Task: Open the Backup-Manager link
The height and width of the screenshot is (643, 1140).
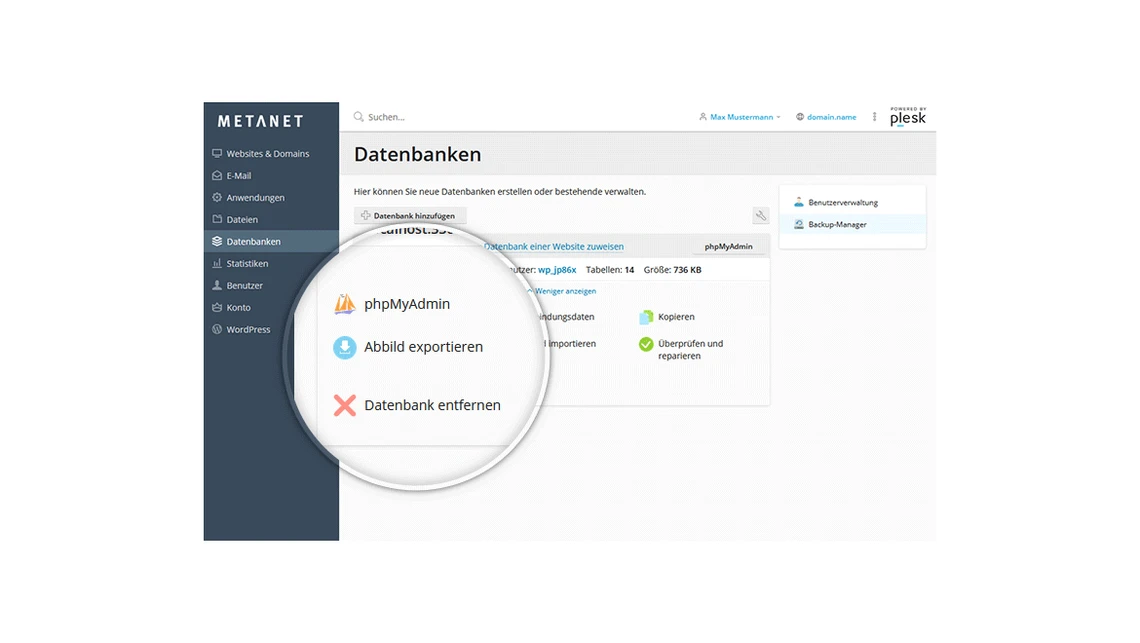Action: click(x=837, y=225)
